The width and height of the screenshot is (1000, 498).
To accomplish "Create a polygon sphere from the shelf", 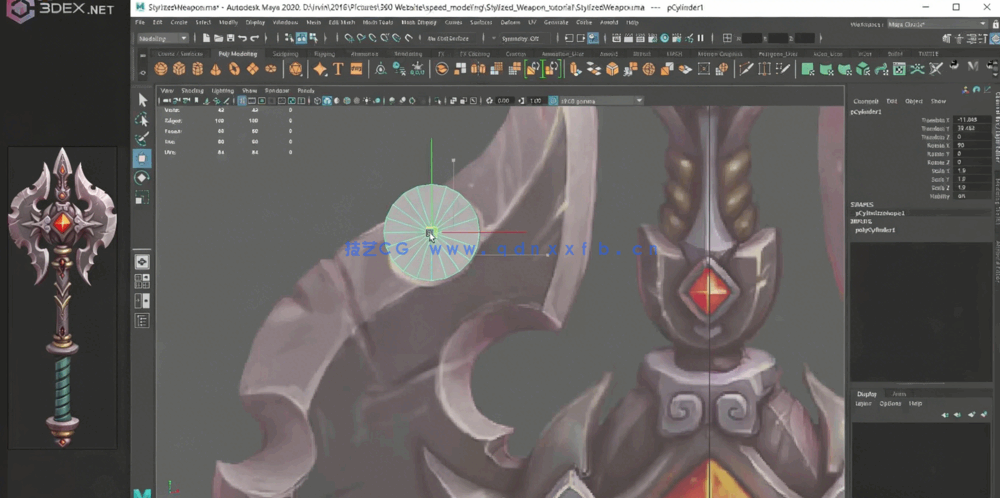I will click(161, 69).
